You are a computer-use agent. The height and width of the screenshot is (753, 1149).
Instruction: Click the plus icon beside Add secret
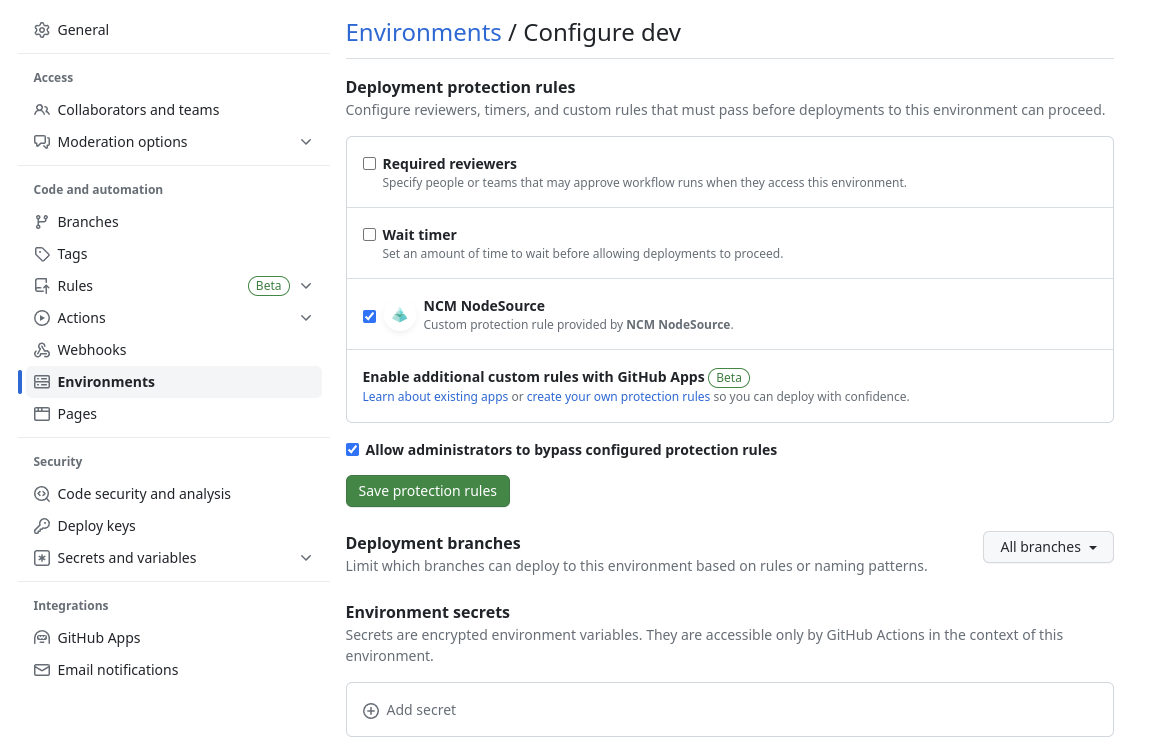click(371, 710)
